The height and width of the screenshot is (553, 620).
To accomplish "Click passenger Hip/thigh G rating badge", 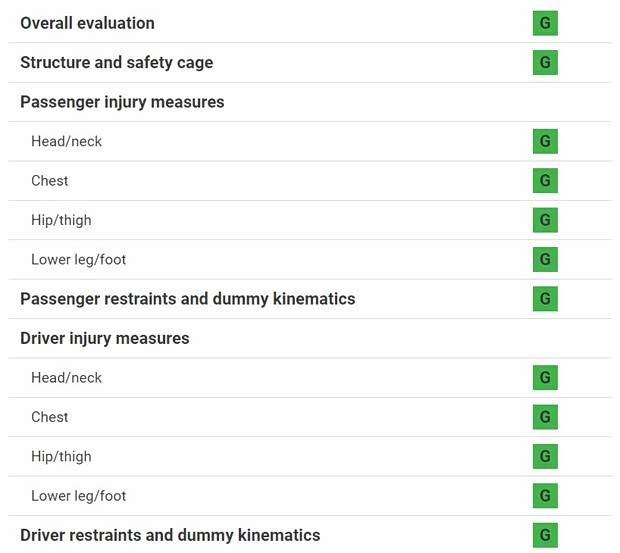I will 545,220.
